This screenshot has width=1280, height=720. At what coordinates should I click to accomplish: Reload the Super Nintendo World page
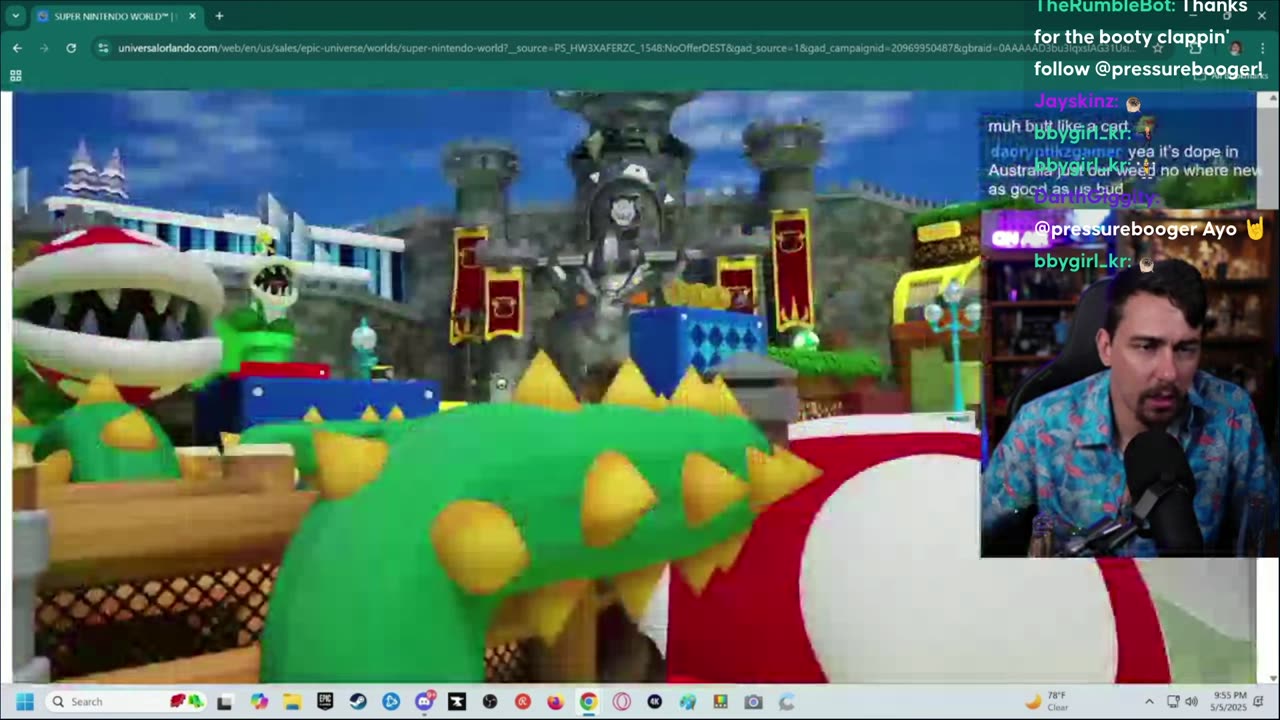71,48
